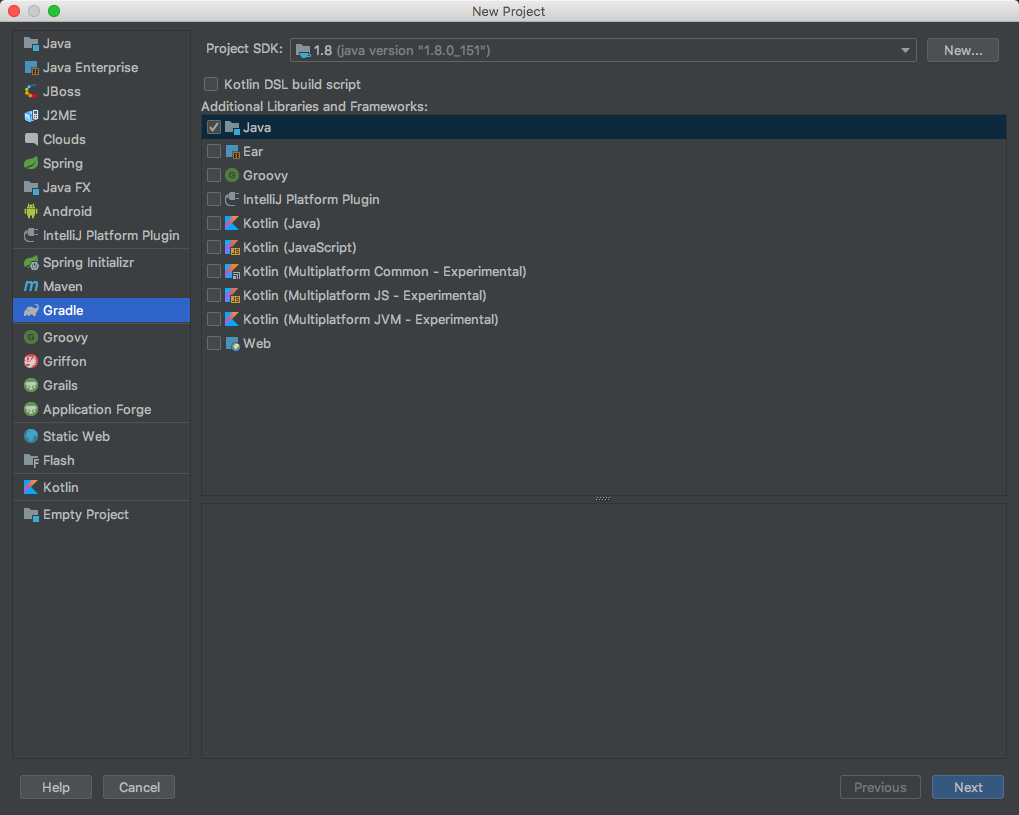Click the J2ME icon in sidebar
The width and height of the screenshot is (1019, 815).
[x=31, y=116]
